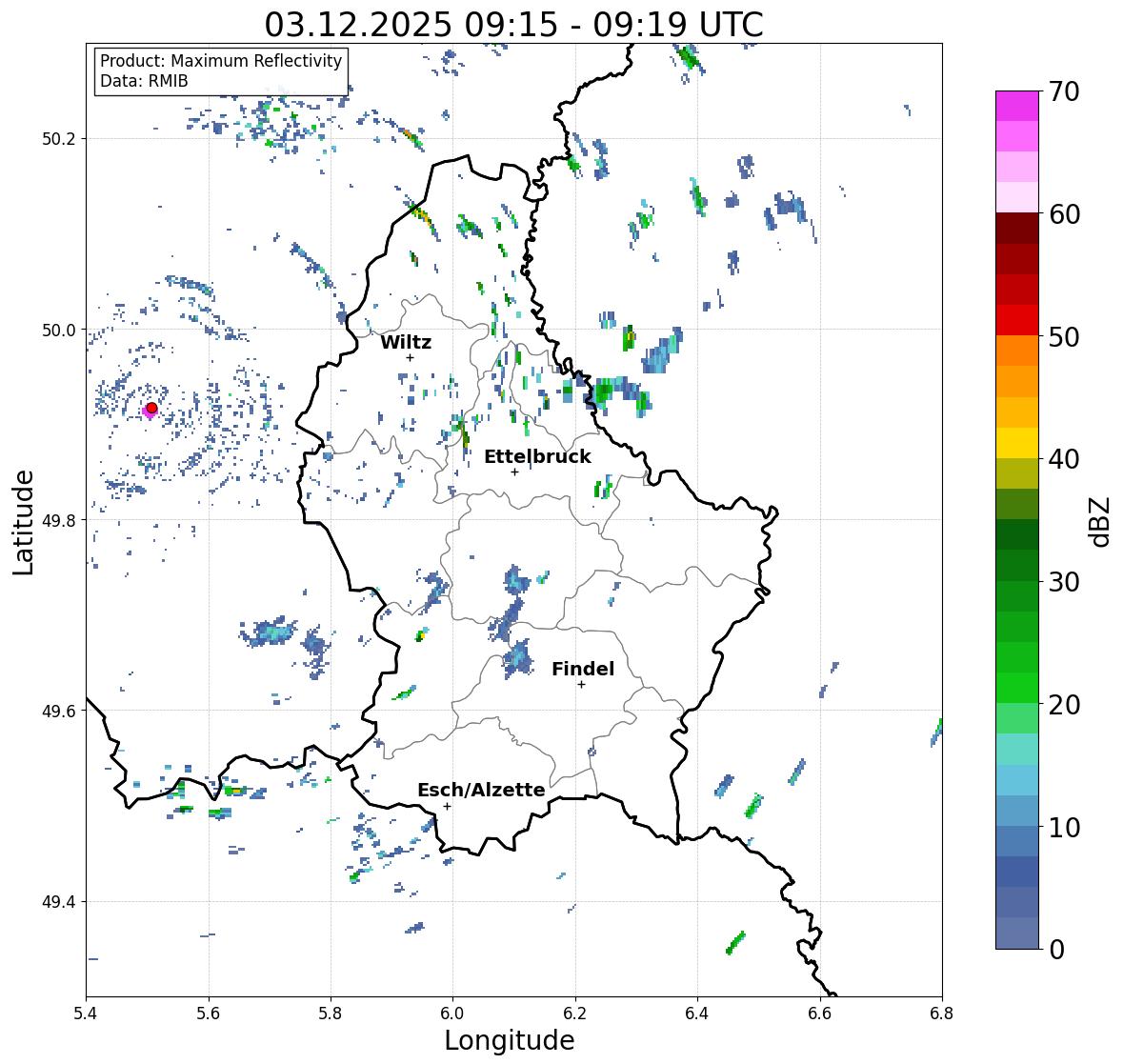The image size is (1123, 1064).
Task: Click the bright green 20 dBZ colorbar segment
Action: [x=1017, y=688]
